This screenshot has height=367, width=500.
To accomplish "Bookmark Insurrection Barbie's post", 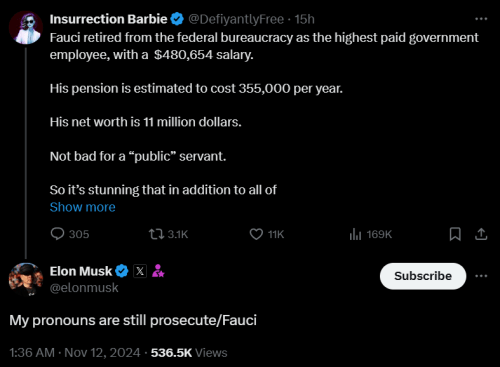I will click(455, 234).
